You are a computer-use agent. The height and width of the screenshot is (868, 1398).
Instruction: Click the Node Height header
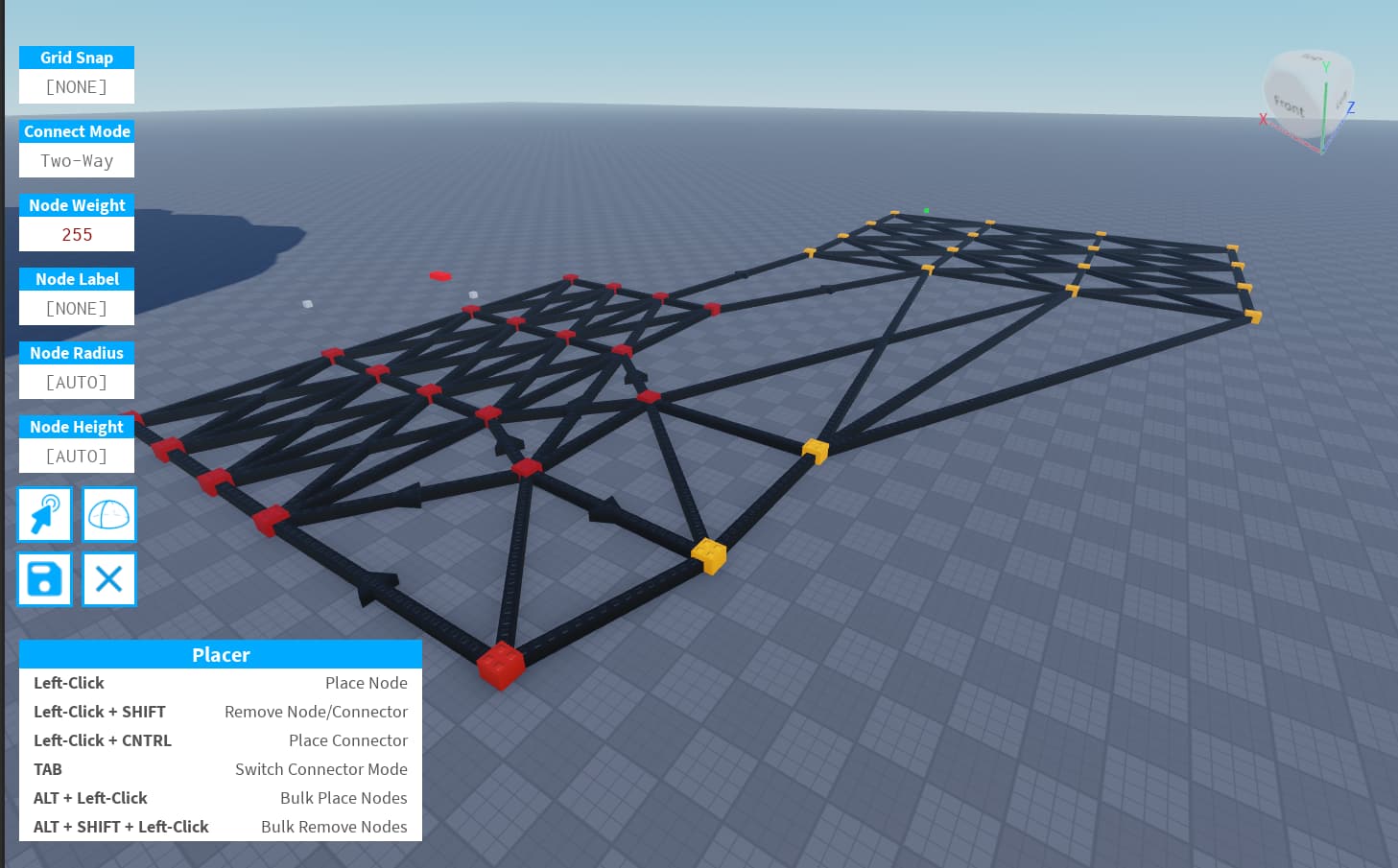tap(77, 427)
